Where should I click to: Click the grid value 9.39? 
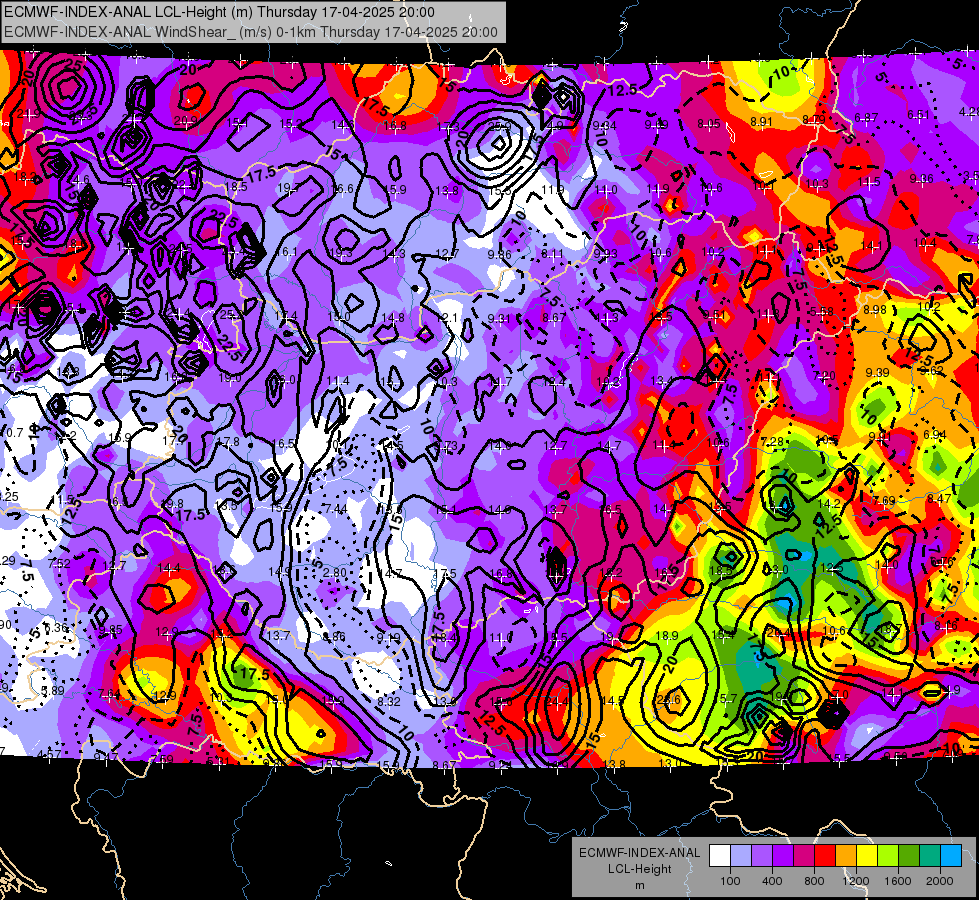pyautogui.click(x=877, y=373)
